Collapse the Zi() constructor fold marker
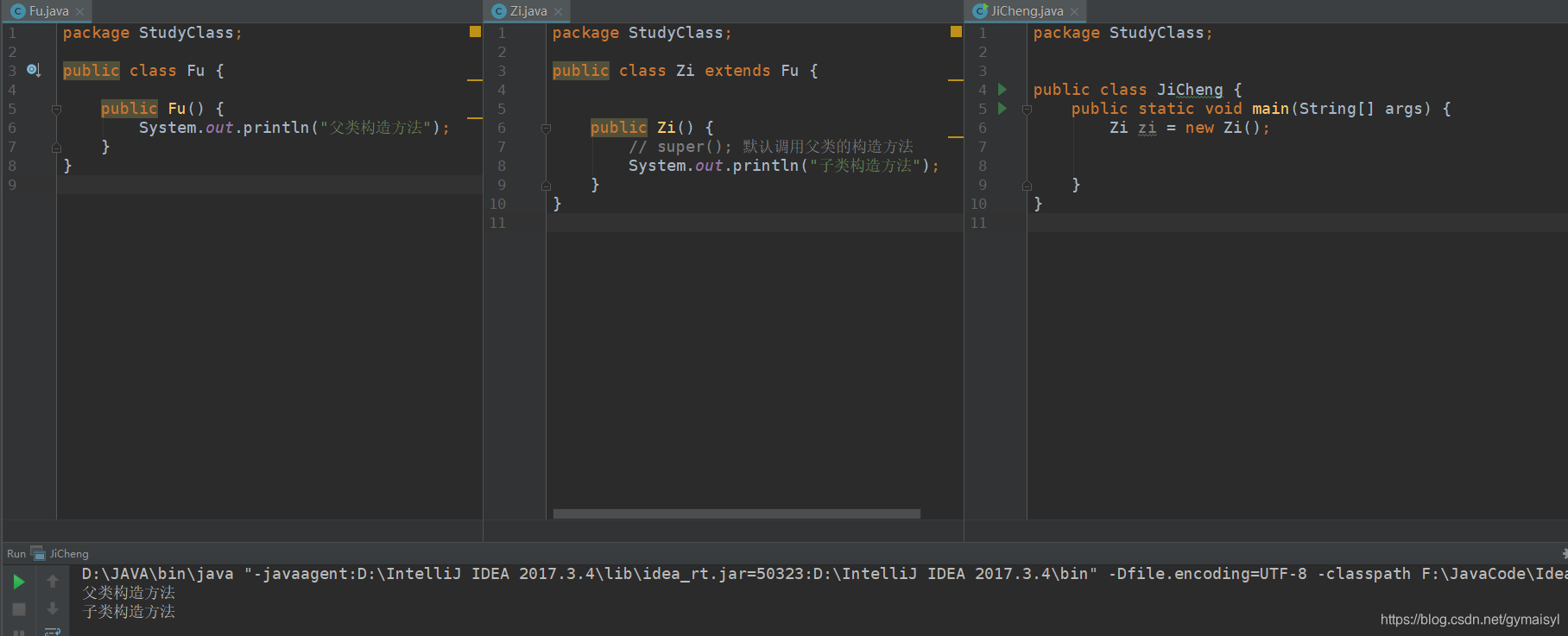 (546, 129)
